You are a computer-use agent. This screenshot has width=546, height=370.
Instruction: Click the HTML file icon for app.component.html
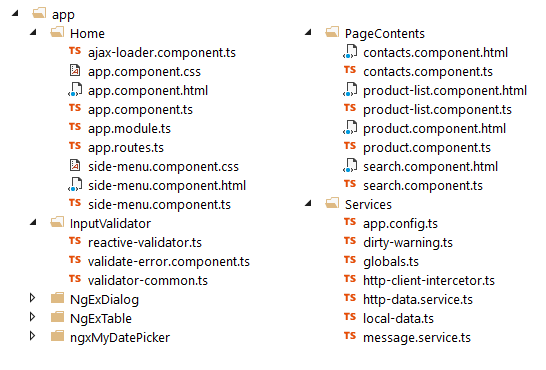(75, 89)
